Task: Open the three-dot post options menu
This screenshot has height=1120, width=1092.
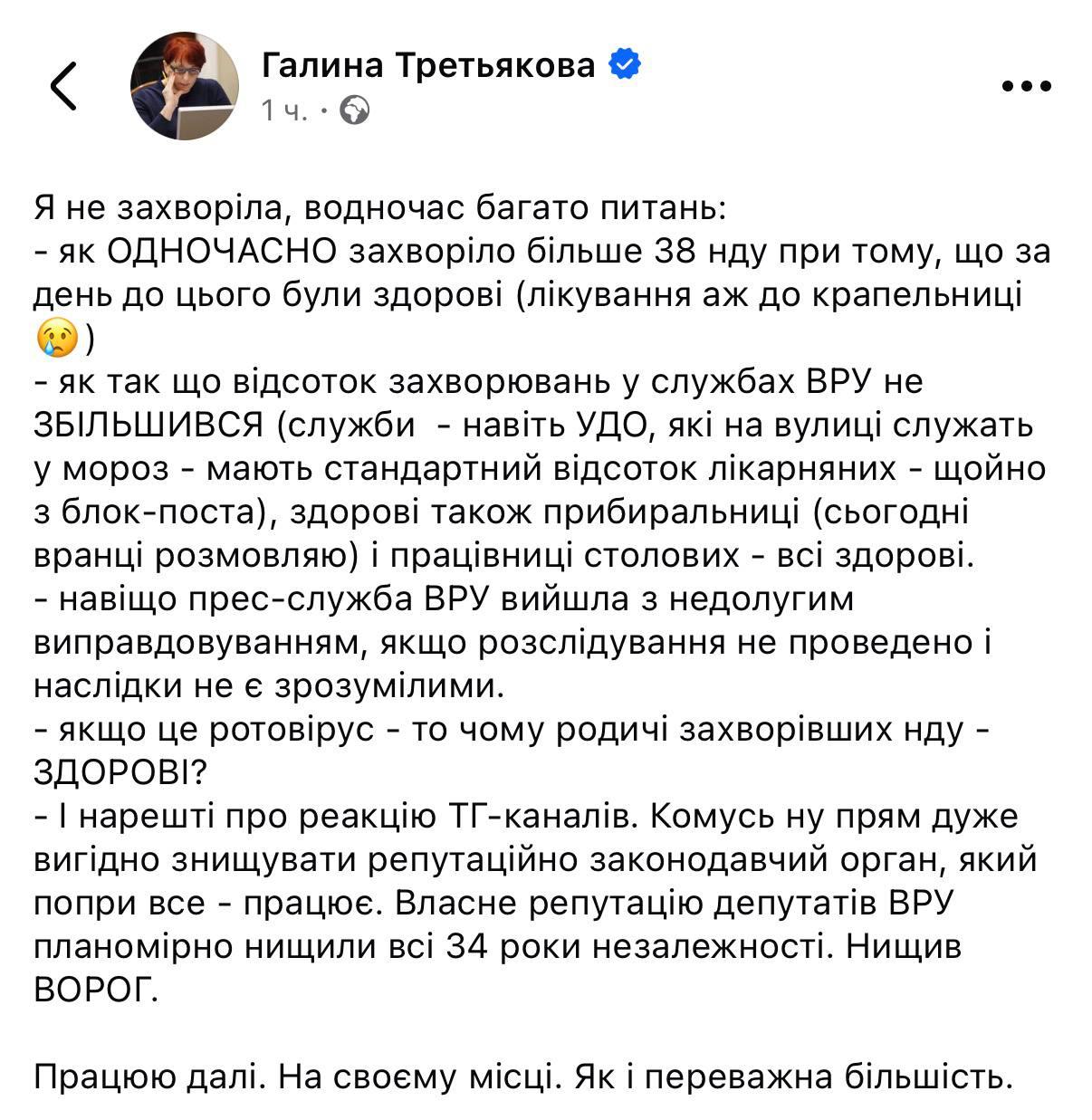Action: [x=1027, y=87]
